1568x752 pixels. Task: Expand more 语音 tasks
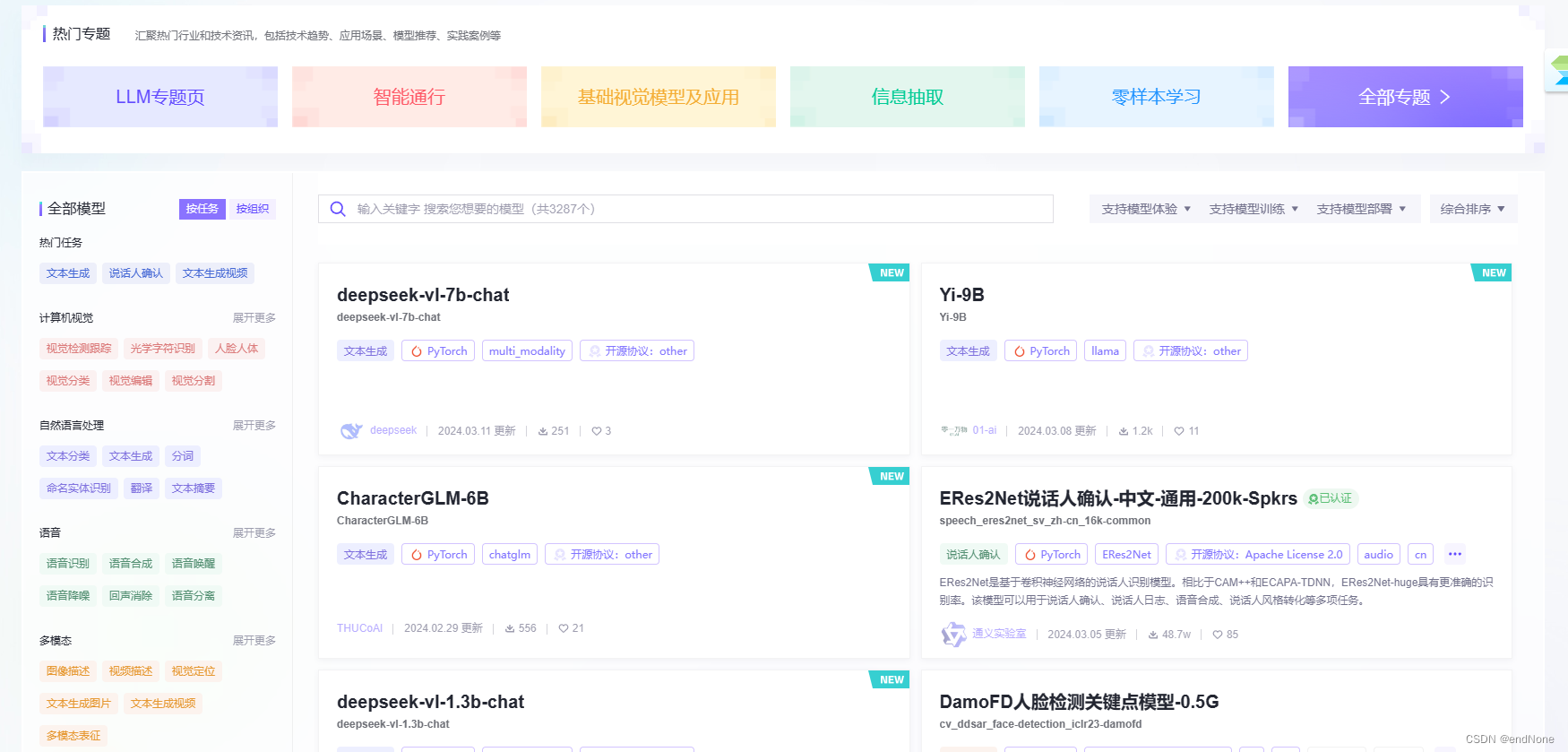254,533
